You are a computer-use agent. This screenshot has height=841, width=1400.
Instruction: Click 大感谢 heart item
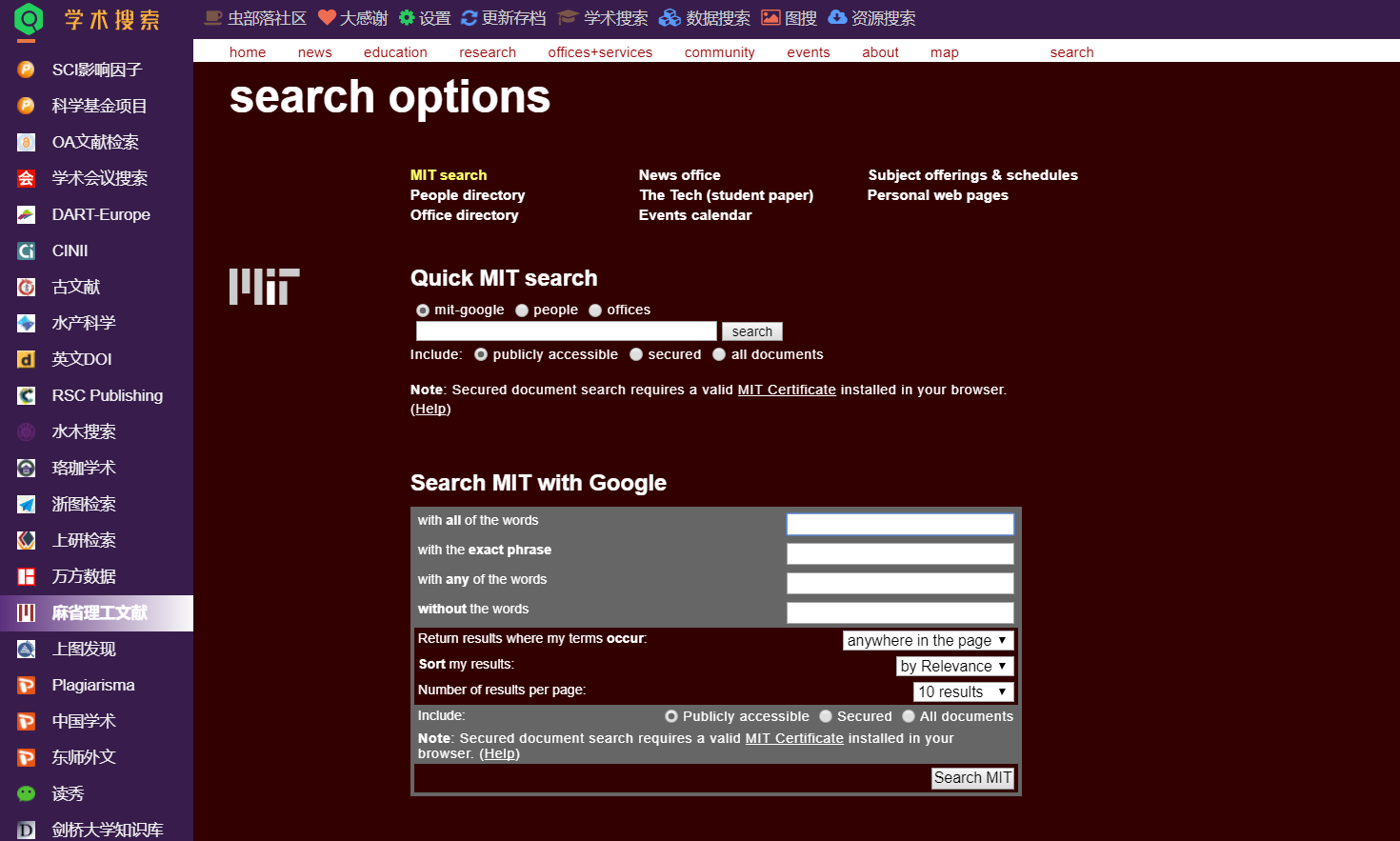[x=353, y=18]
